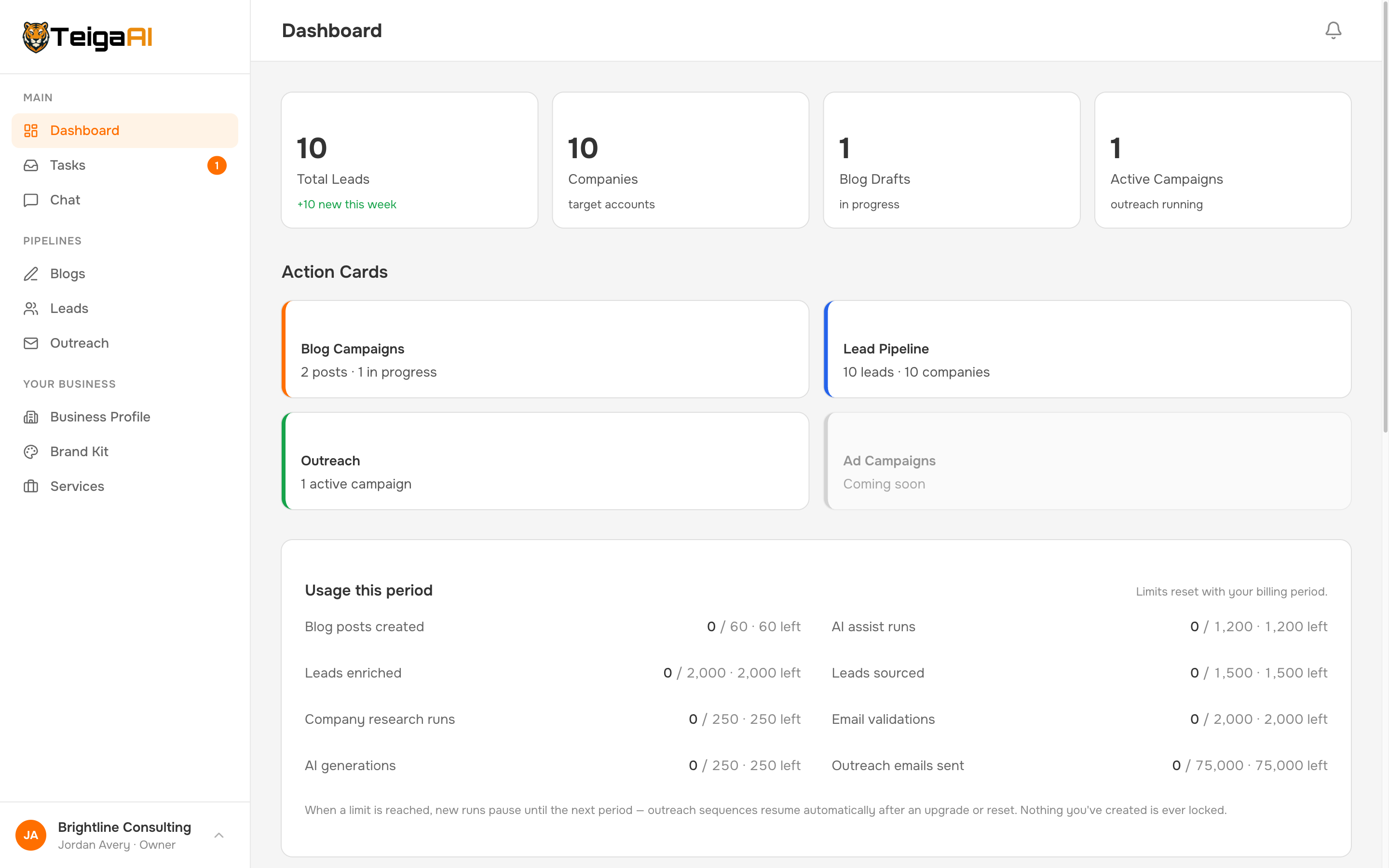This screenshot has height=868, width=1389.
Task: Click the page vertical scrollbar
Action: coord(1385,218)
